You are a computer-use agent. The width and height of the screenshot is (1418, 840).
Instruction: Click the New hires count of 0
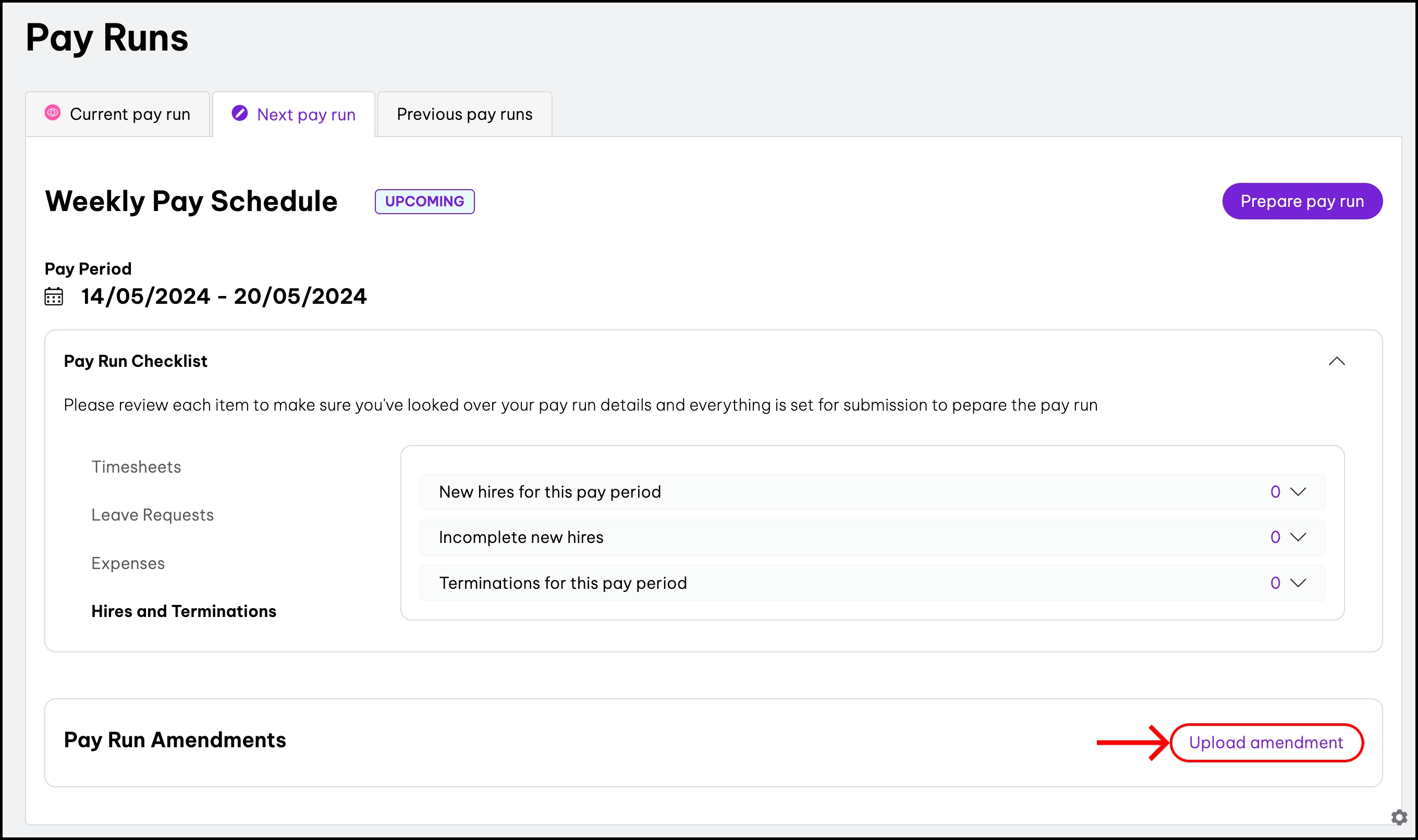coord(1275,491)
